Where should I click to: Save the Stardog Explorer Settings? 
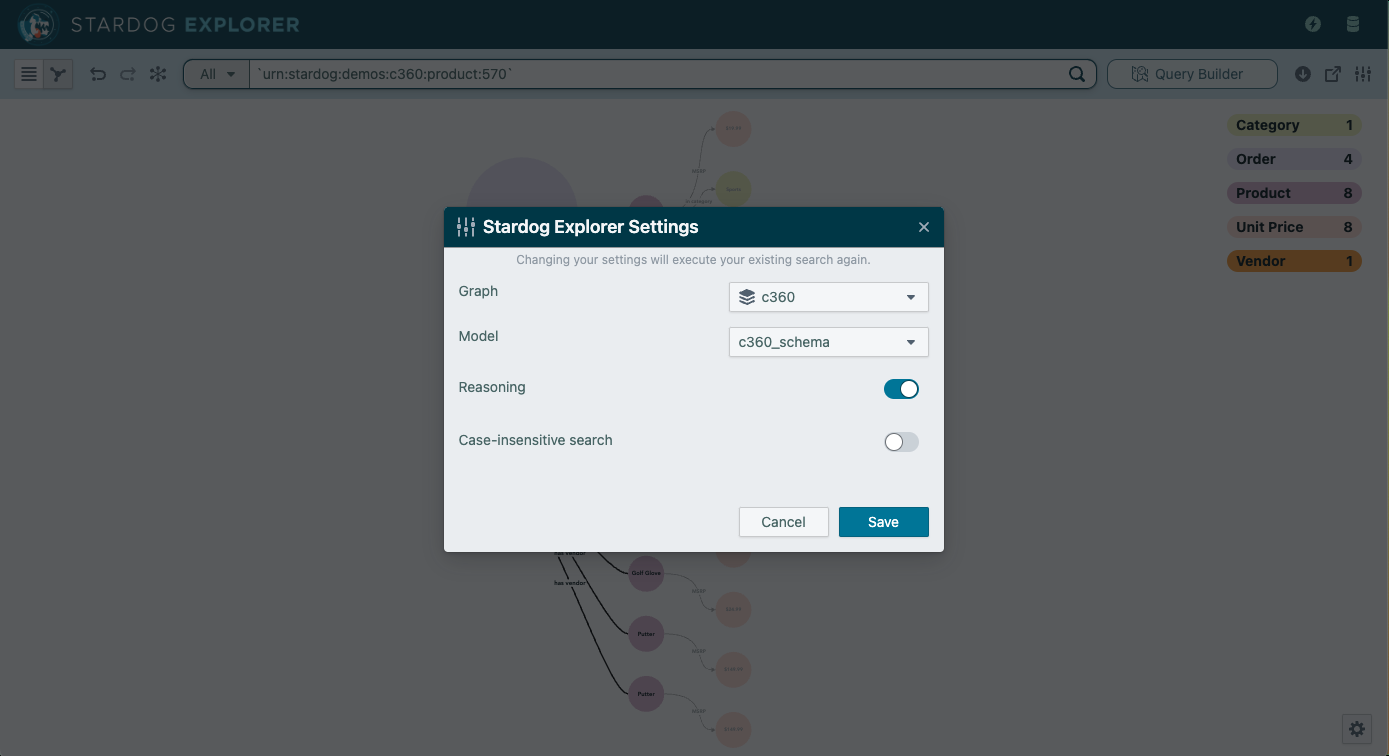pyautogui.click(x=883, y=521)
